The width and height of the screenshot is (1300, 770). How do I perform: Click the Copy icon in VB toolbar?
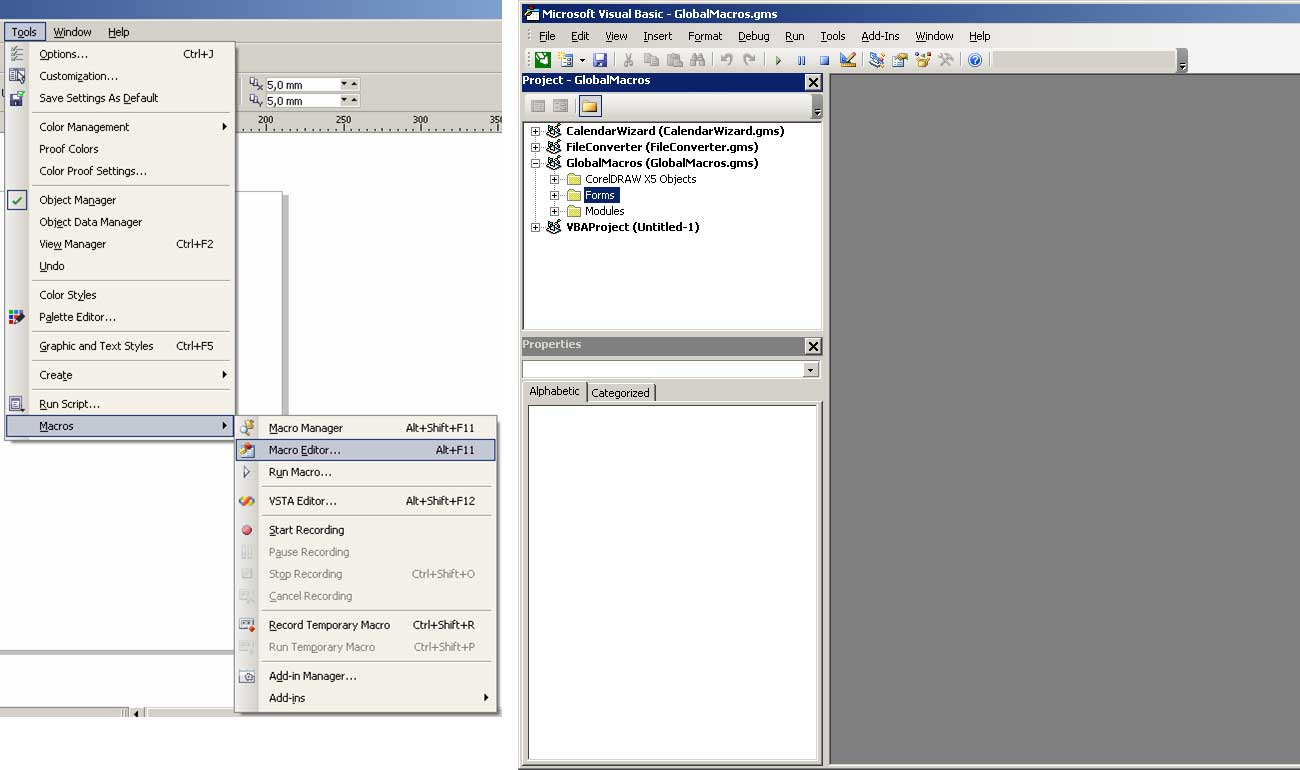652,60
